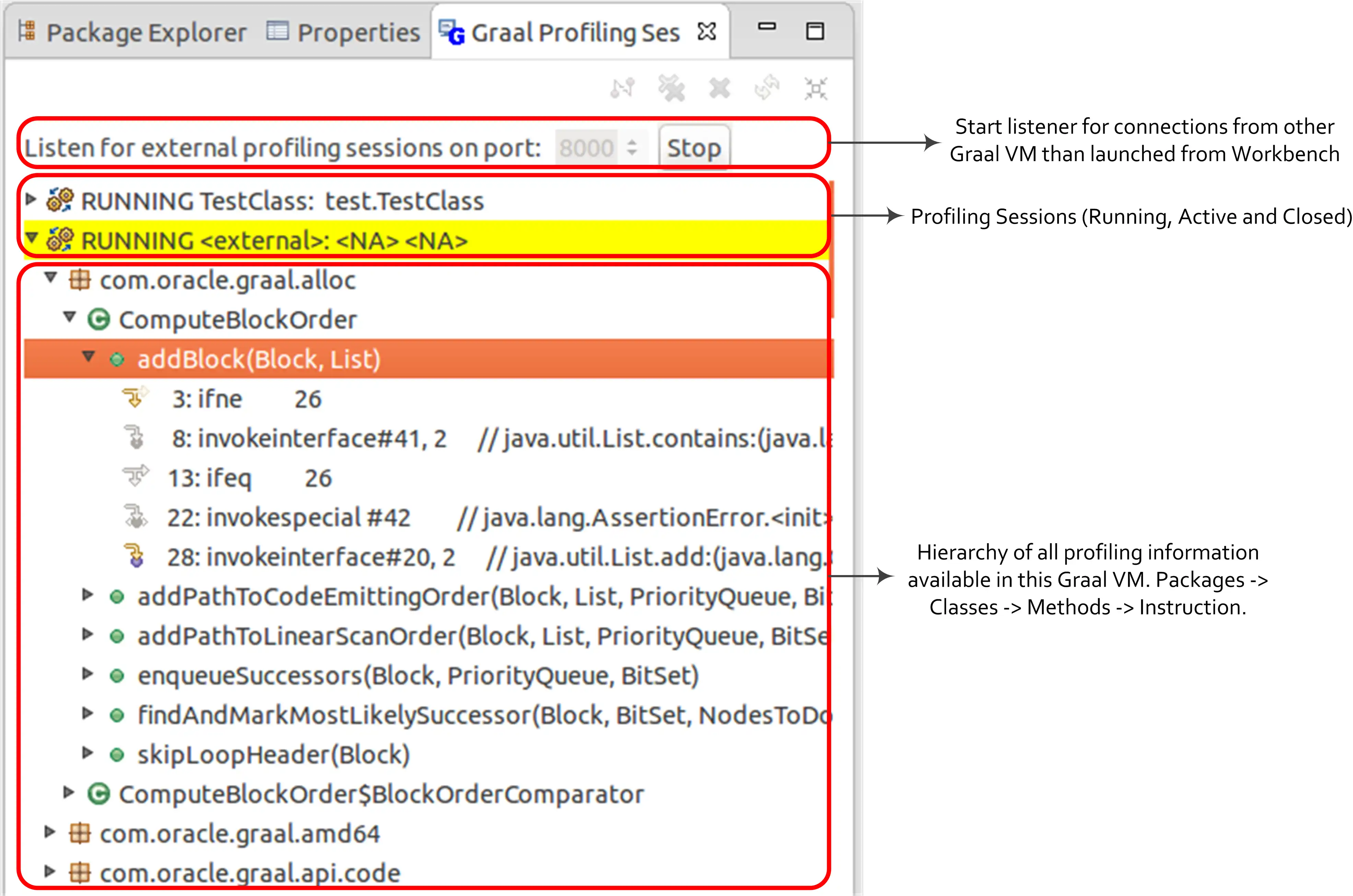Screen dimensions: 1353x896
Task: Select the com.oracle.graal.alloc label
Action: pyautogui.click(x=227, y=280)
